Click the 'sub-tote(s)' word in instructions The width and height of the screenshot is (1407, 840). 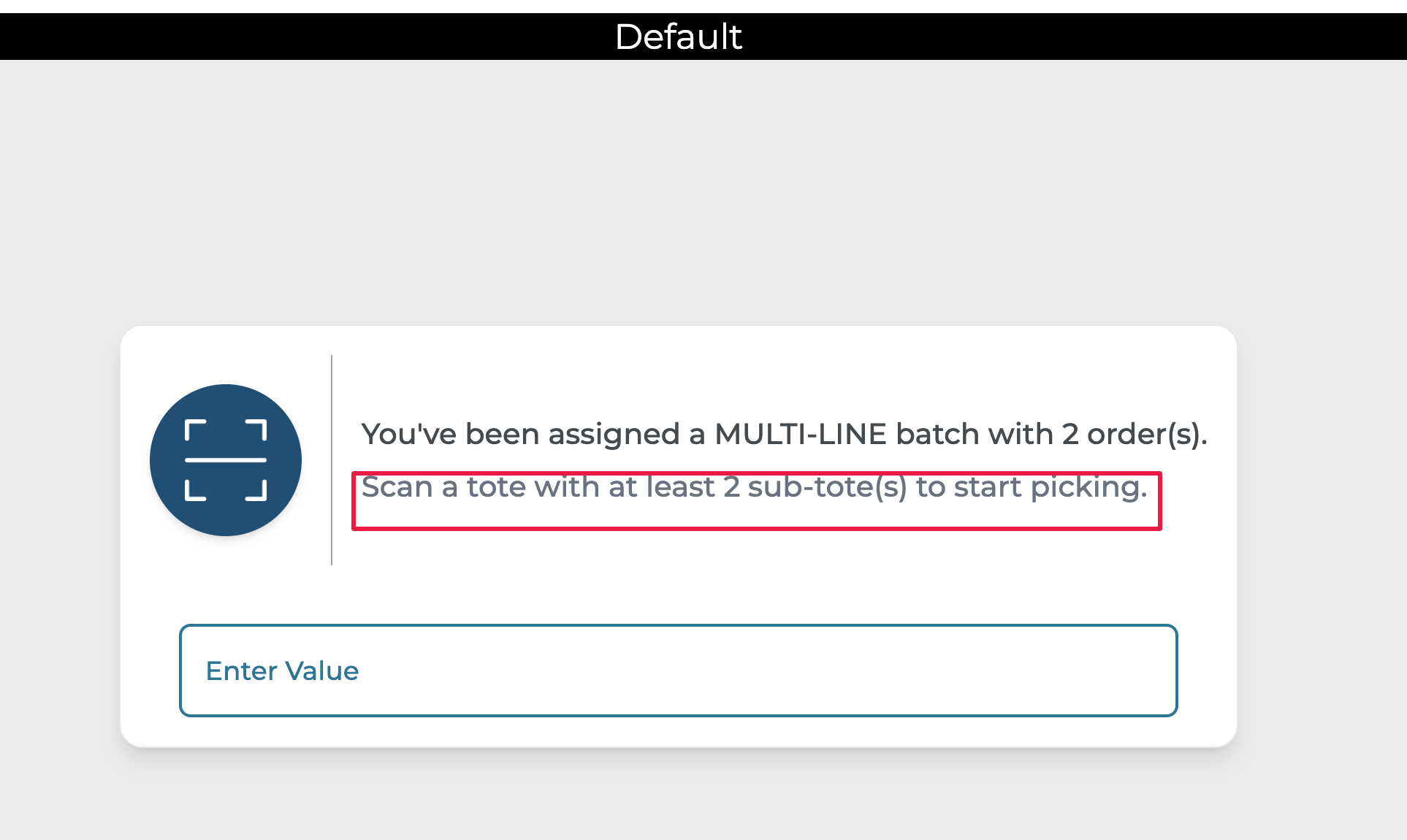pyautogui.click(x=827, y=487)
